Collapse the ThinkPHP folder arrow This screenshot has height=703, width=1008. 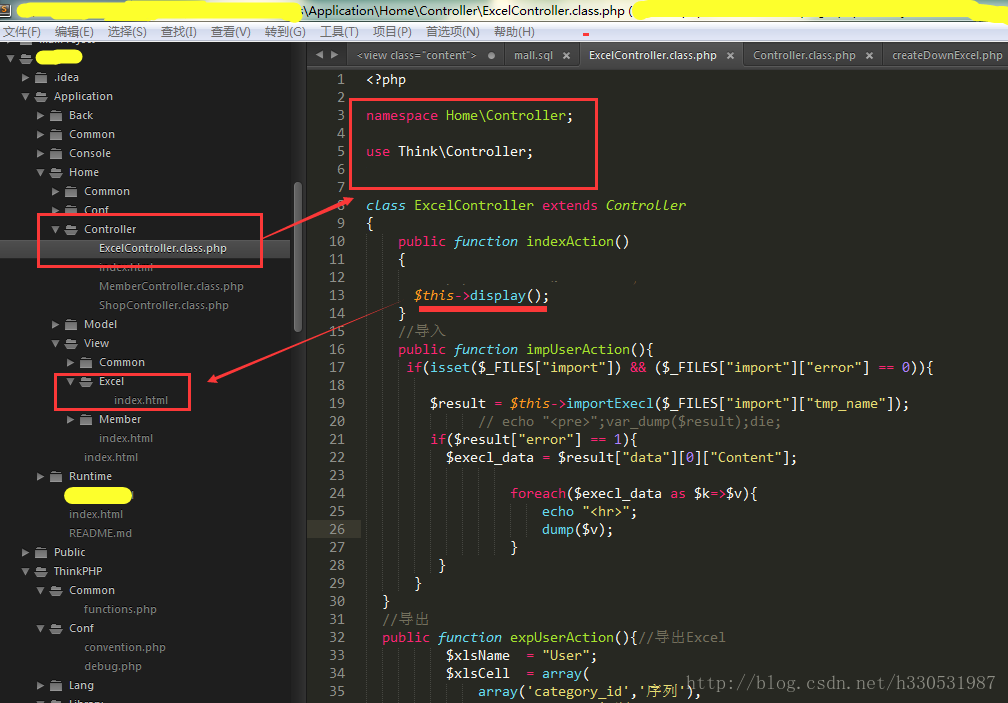(26, 571)
